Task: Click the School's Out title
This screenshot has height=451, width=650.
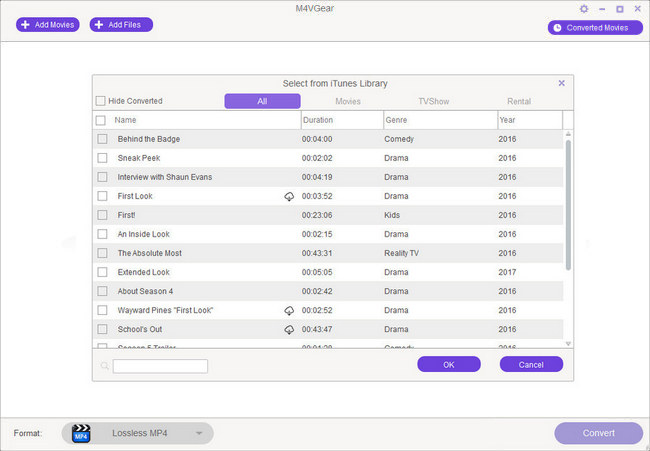Action: tap(140, 330)
